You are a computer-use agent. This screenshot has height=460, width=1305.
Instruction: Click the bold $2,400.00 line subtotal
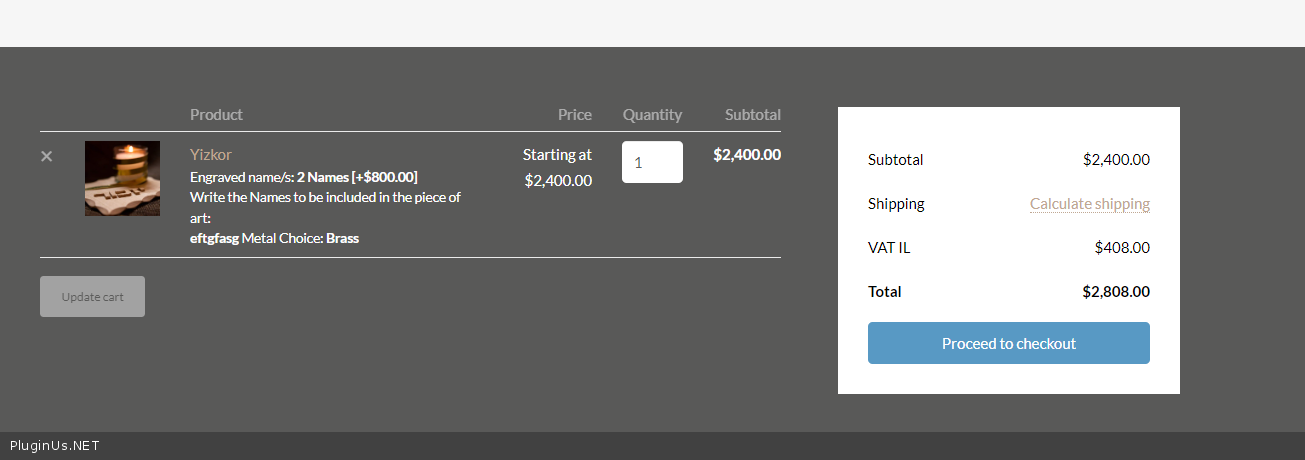coord(746,155)
